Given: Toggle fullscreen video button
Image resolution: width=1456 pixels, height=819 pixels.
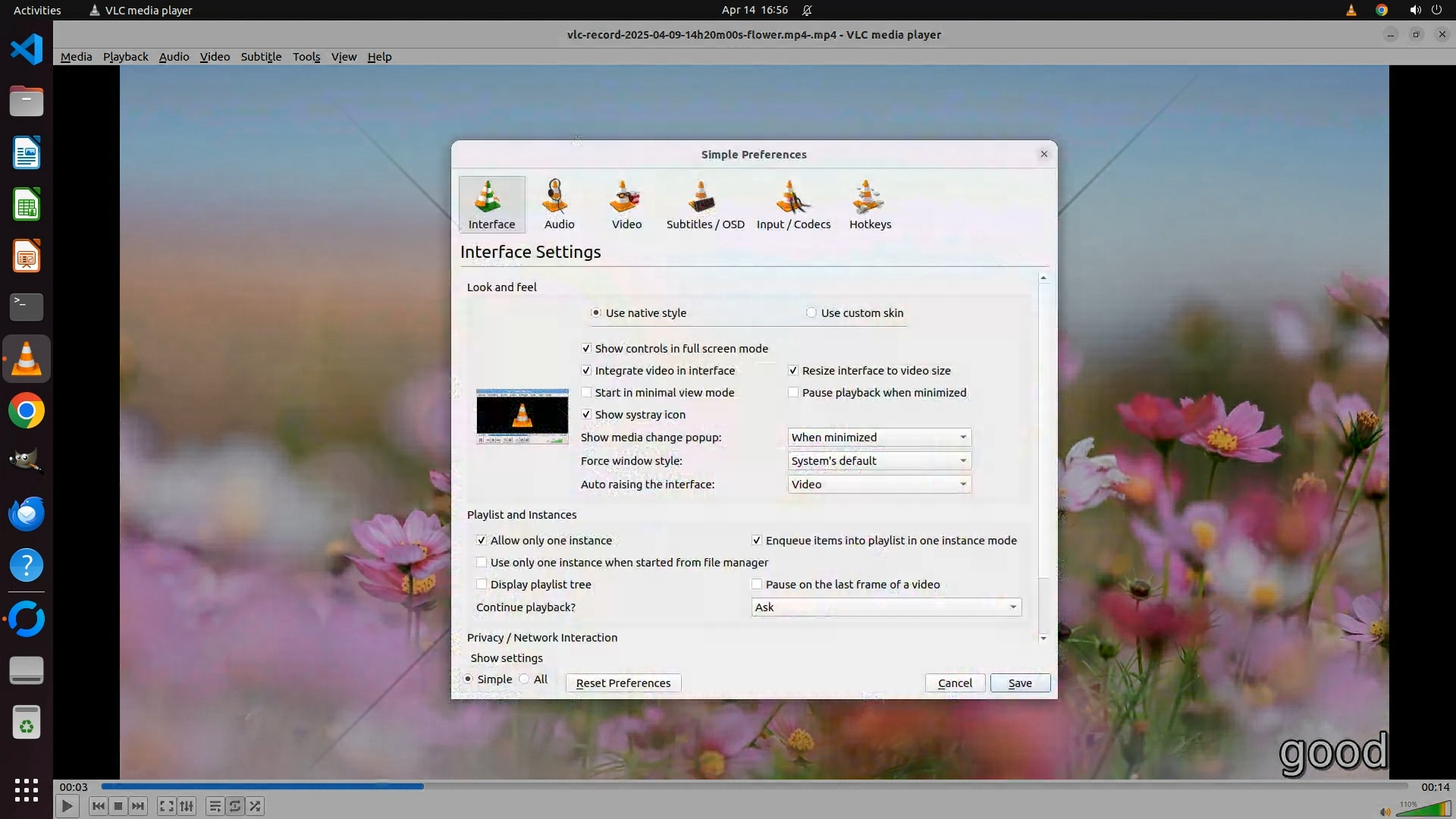Looking at the screenshot, I should point(166,806).
